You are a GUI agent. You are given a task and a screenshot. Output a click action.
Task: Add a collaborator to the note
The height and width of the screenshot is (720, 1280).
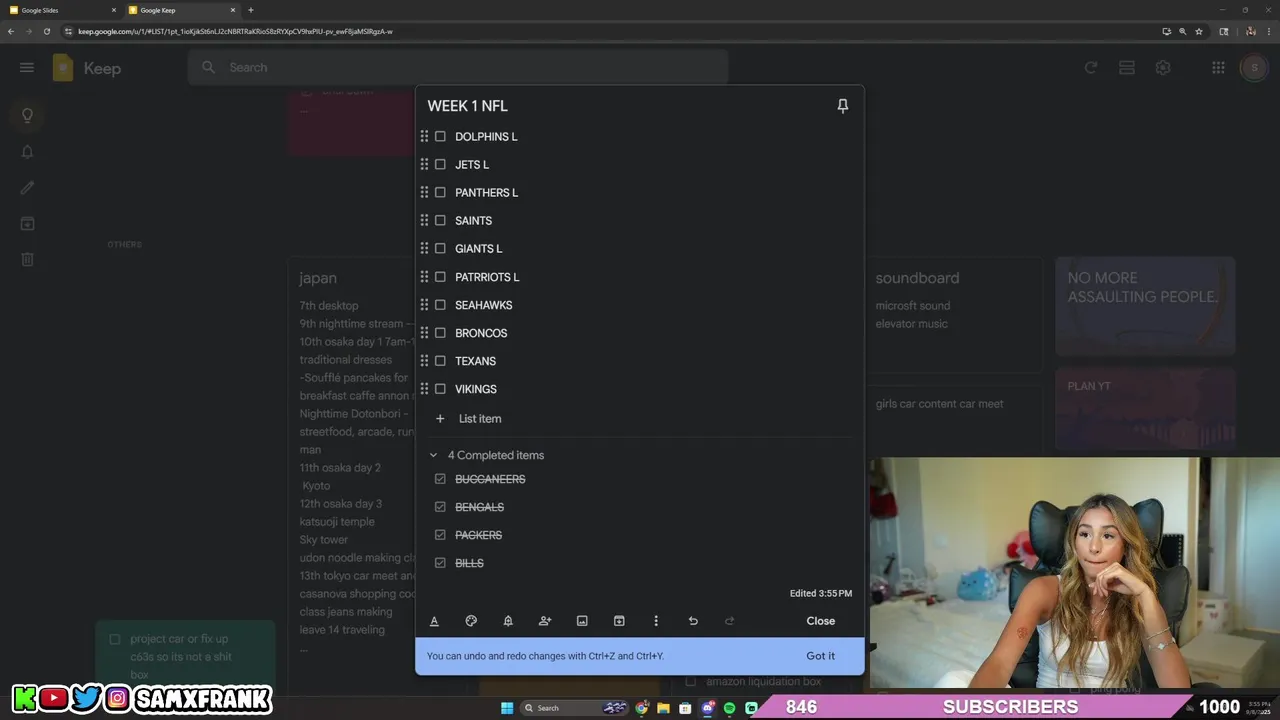point(545,621)
